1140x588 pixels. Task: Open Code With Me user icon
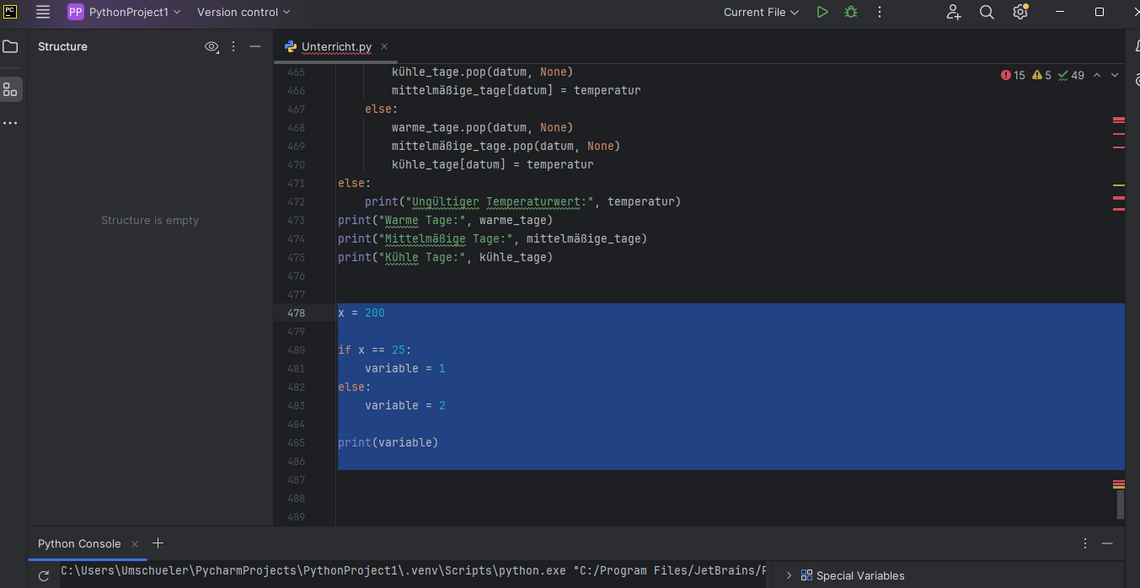(x=953, y=12)
